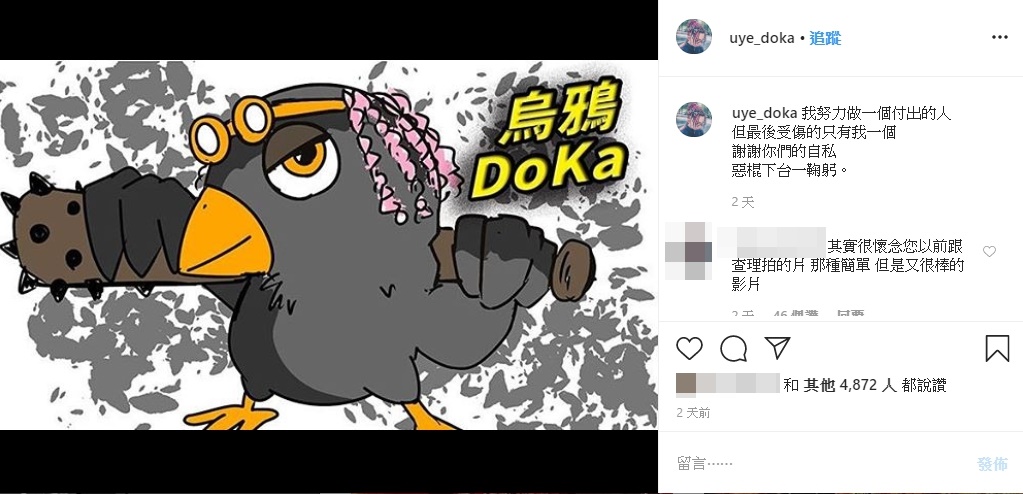Viewport: 1023px width, 494px height.
Task: Share post via paper plane icon
Action: [777, 348]
